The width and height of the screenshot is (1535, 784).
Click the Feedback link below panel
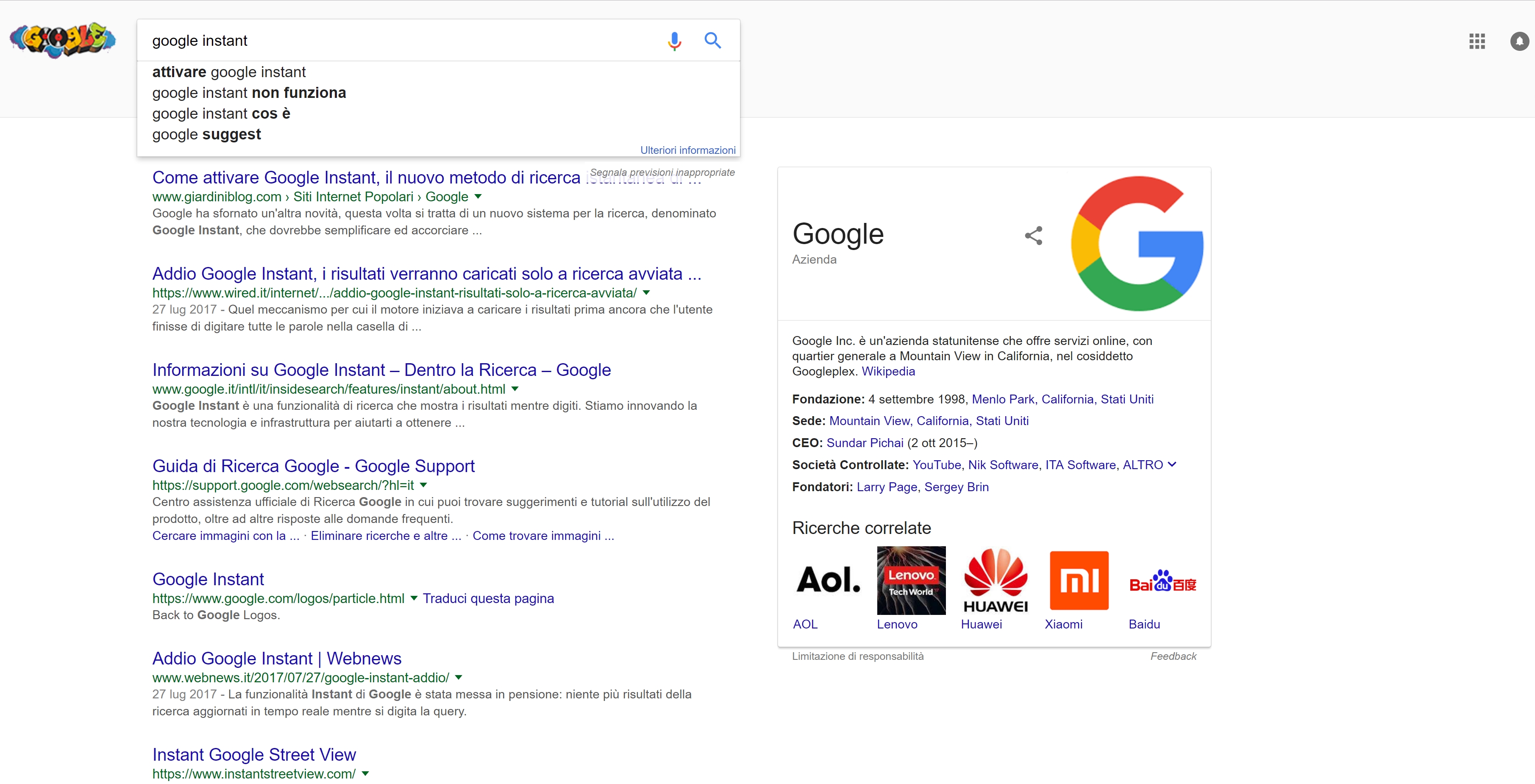point(1173,656)
